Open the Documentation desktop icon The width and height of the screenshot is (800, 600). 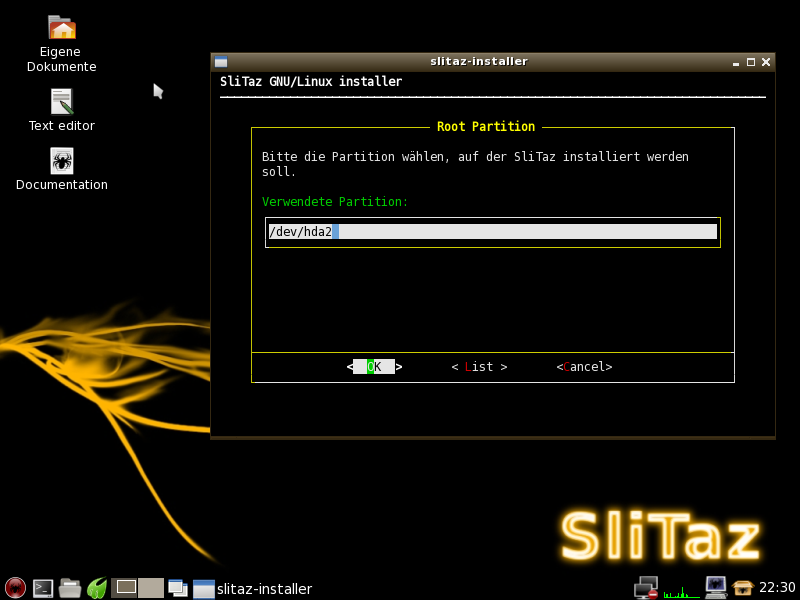62,169
